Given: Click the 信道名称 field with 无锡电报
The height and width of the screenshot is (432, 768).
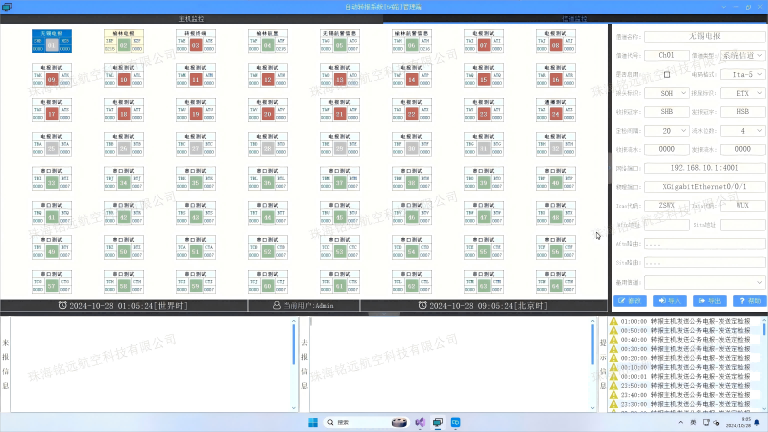Looking at the screenshot, I should tap(704, 37).
